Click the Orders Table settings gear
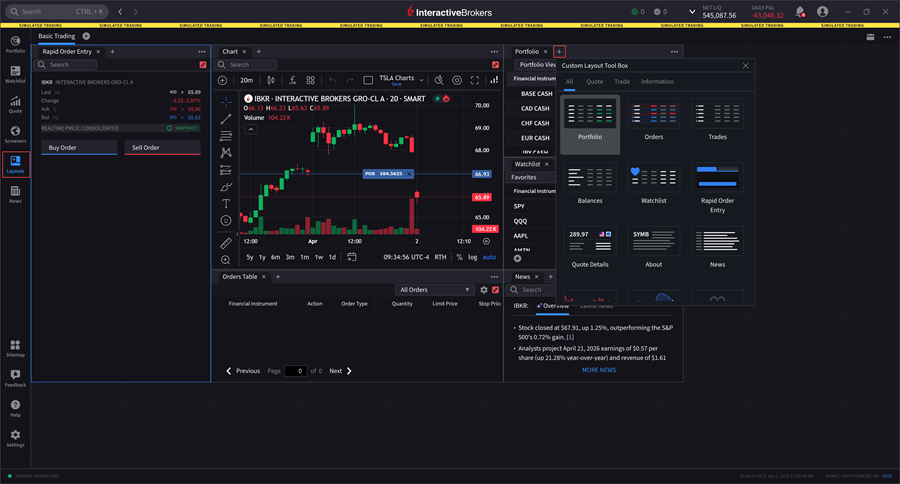This screenshot has height=484, width=900. pos(484,290)
